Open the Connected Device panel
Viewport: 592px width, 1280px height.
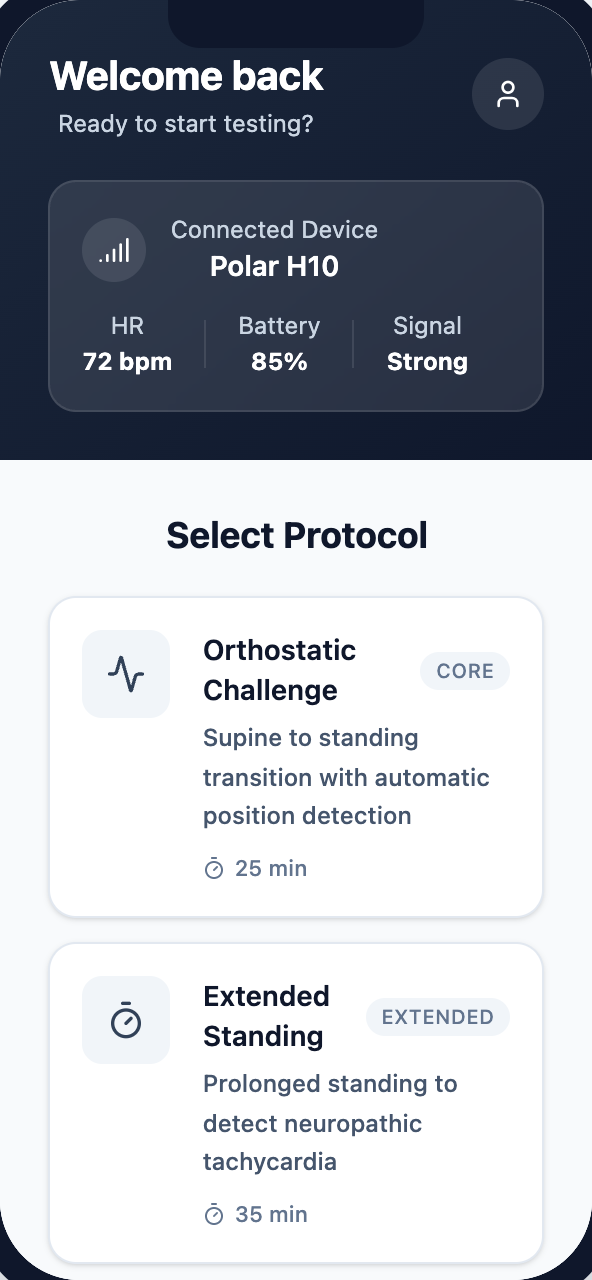(x=296, y=295)
